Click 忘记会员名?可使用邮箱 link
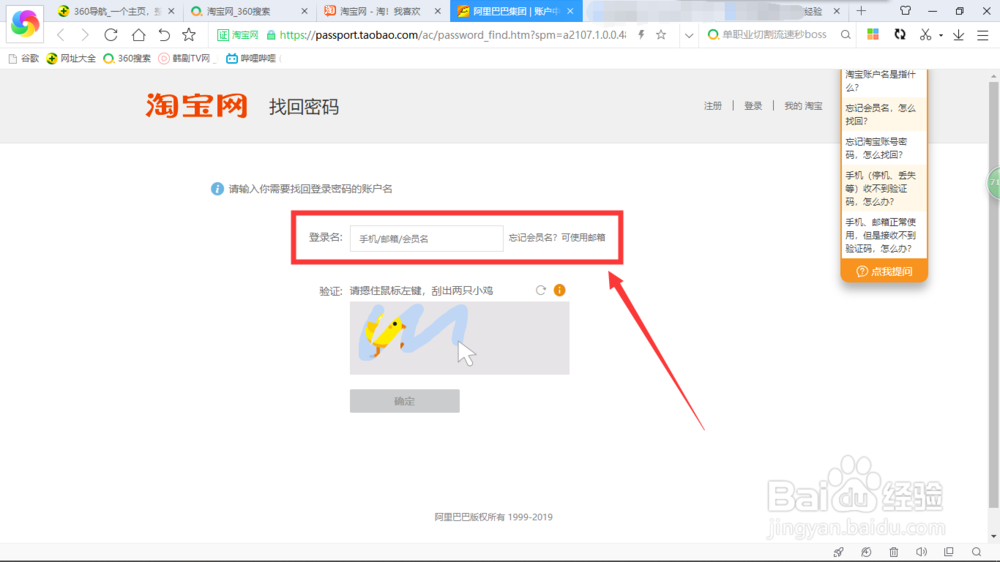Screen dimensions: 1000x562 click(557, 237)
